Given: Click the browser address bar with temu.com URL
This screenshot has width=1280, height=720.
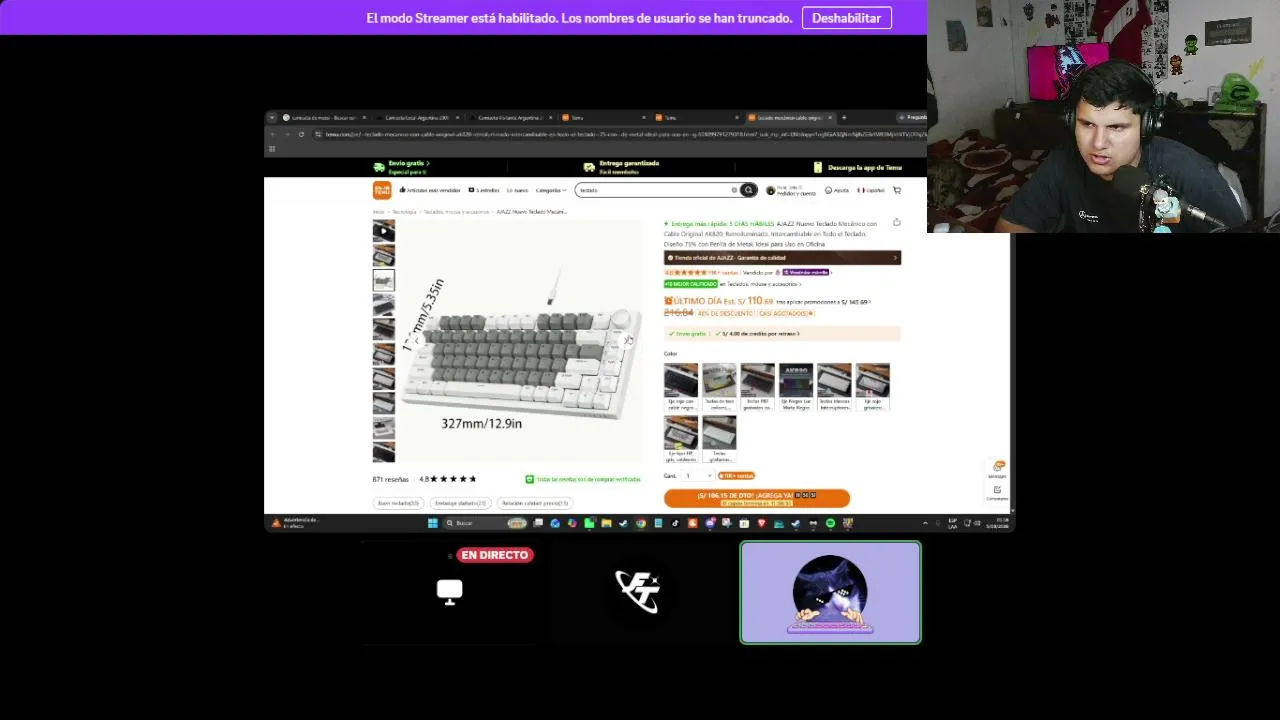Looking at the screenshot, I should tap(620, 134).
